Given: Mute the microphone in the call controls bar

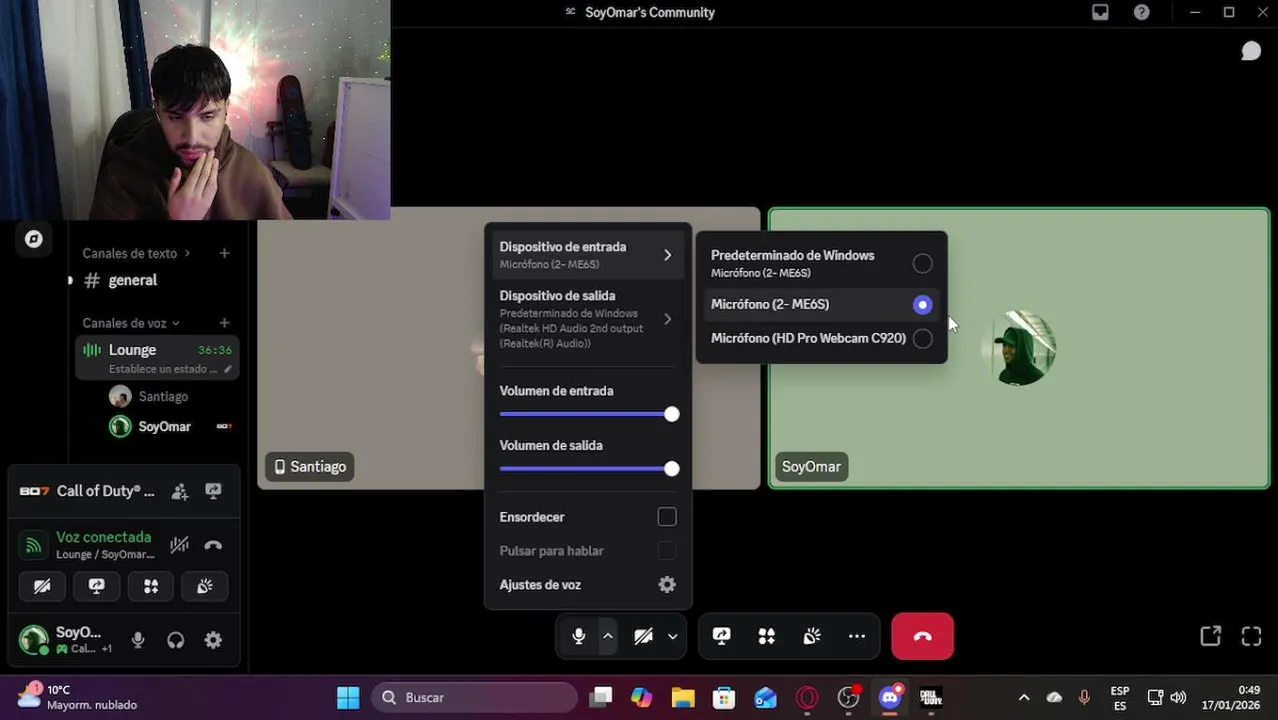Looking at the screenshot, I should point(578,636).
